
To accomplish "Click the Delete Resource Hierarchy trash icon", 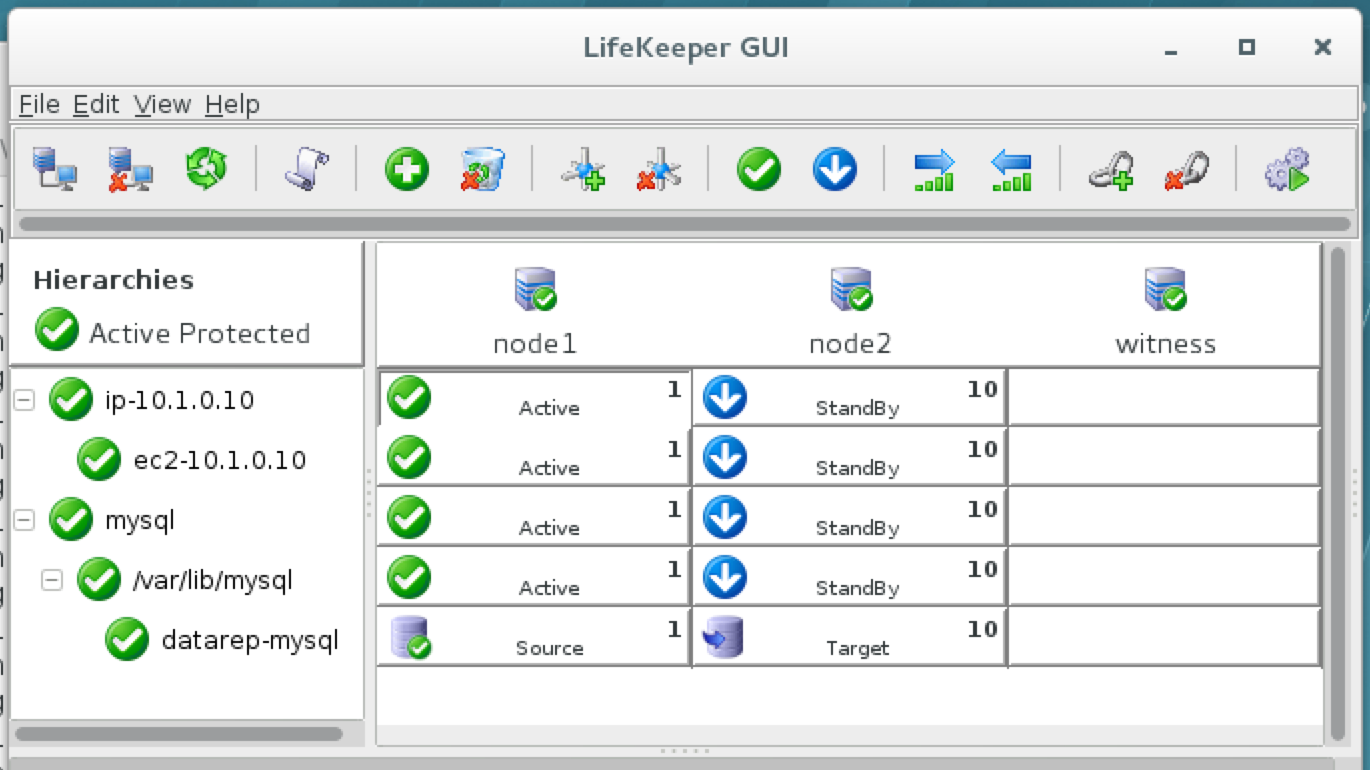I will coord(482,169).
